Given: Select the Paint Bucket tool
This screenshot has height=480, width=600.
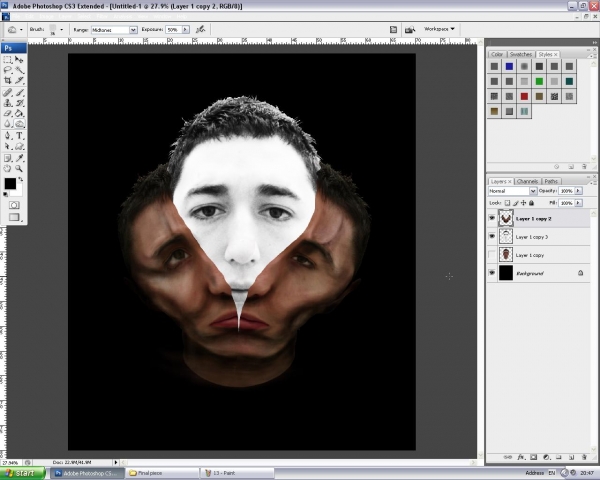Looking at the screenshot, I should coord(19,113).
